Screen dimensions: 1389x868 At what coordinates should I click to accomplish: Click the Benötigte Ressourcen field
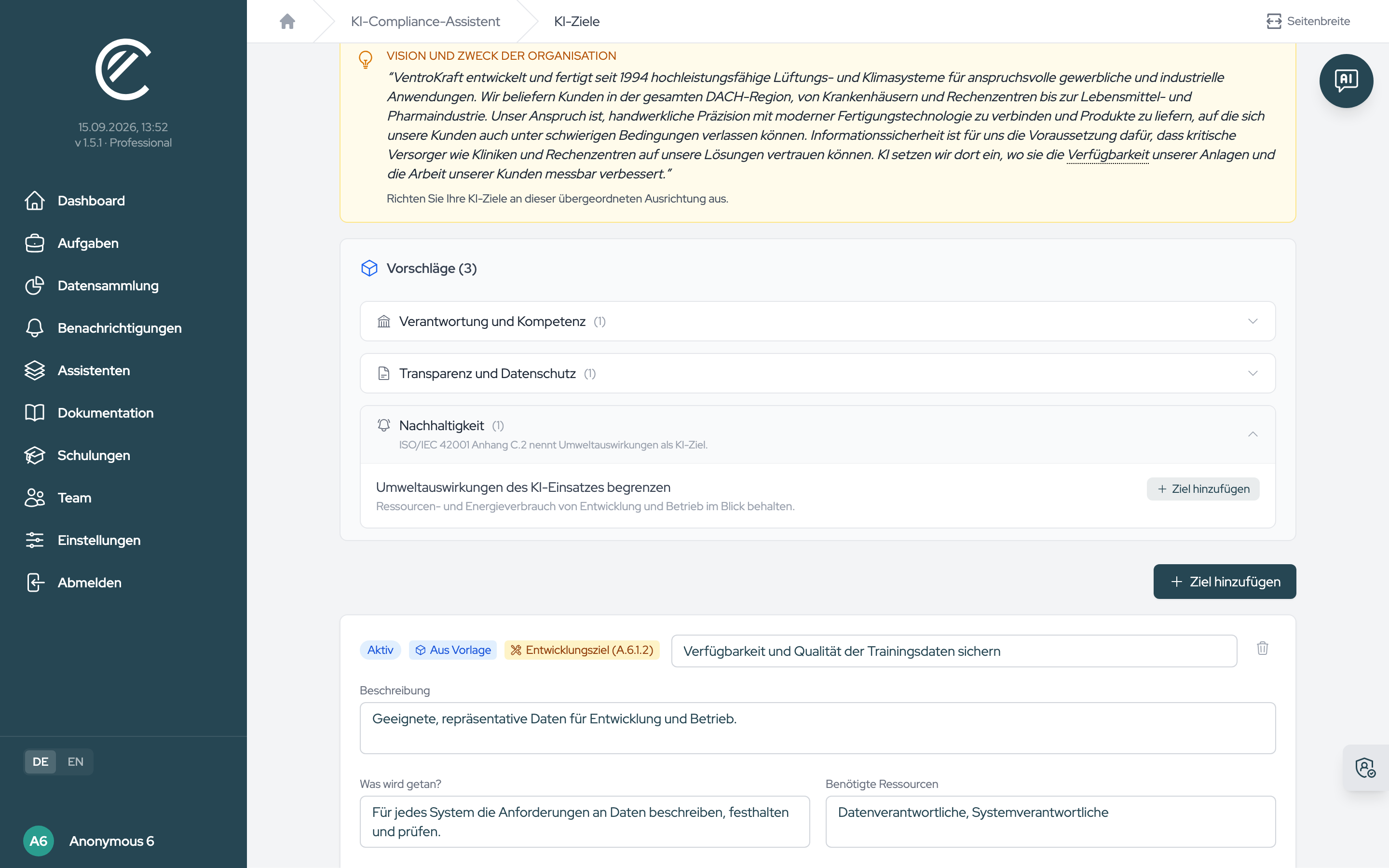(1050, 822)
